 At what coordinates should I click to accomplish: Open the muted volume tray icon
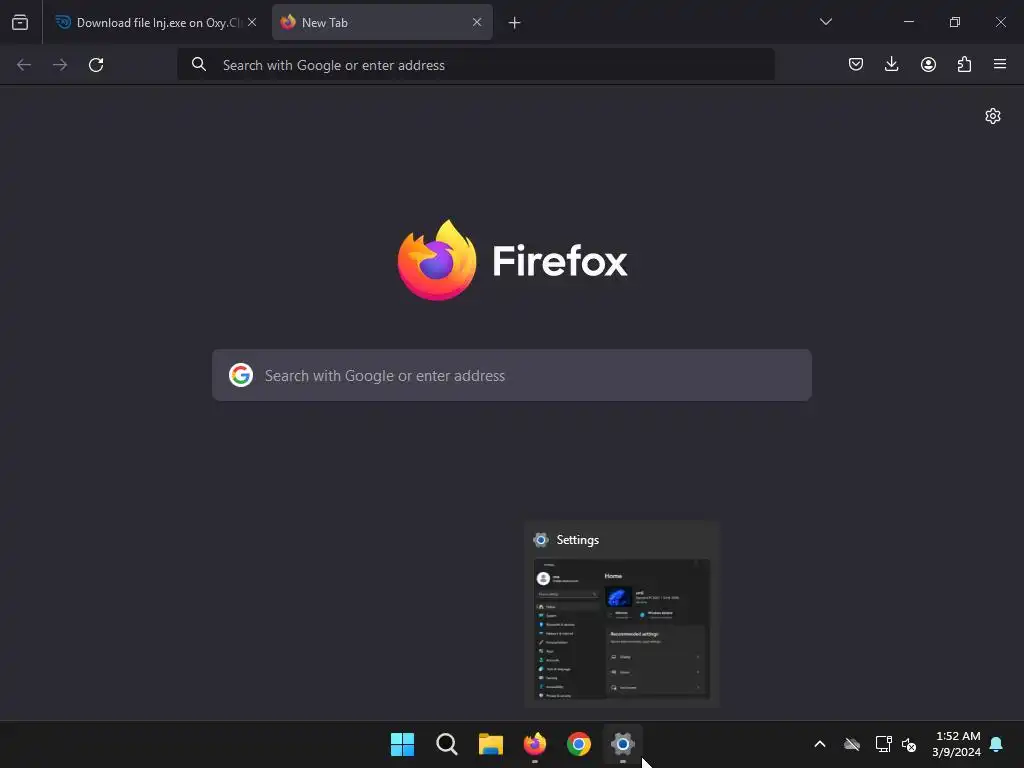pos(909,744)
